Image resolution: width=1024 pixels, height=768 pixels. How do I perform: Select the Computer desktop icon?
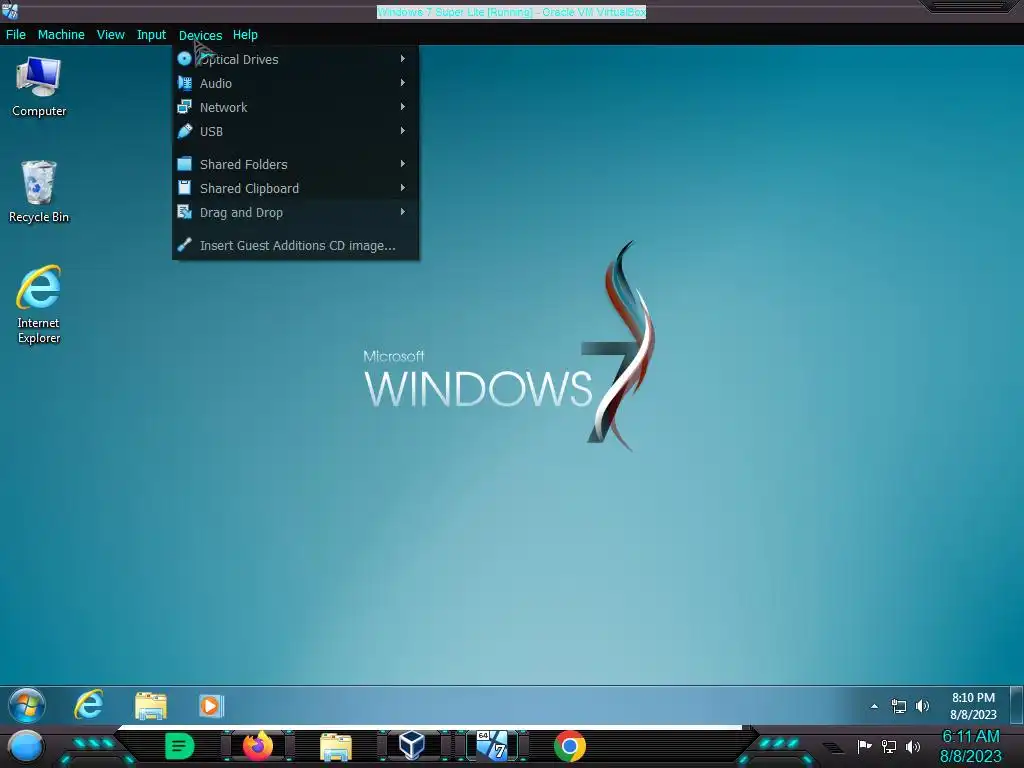39,86
